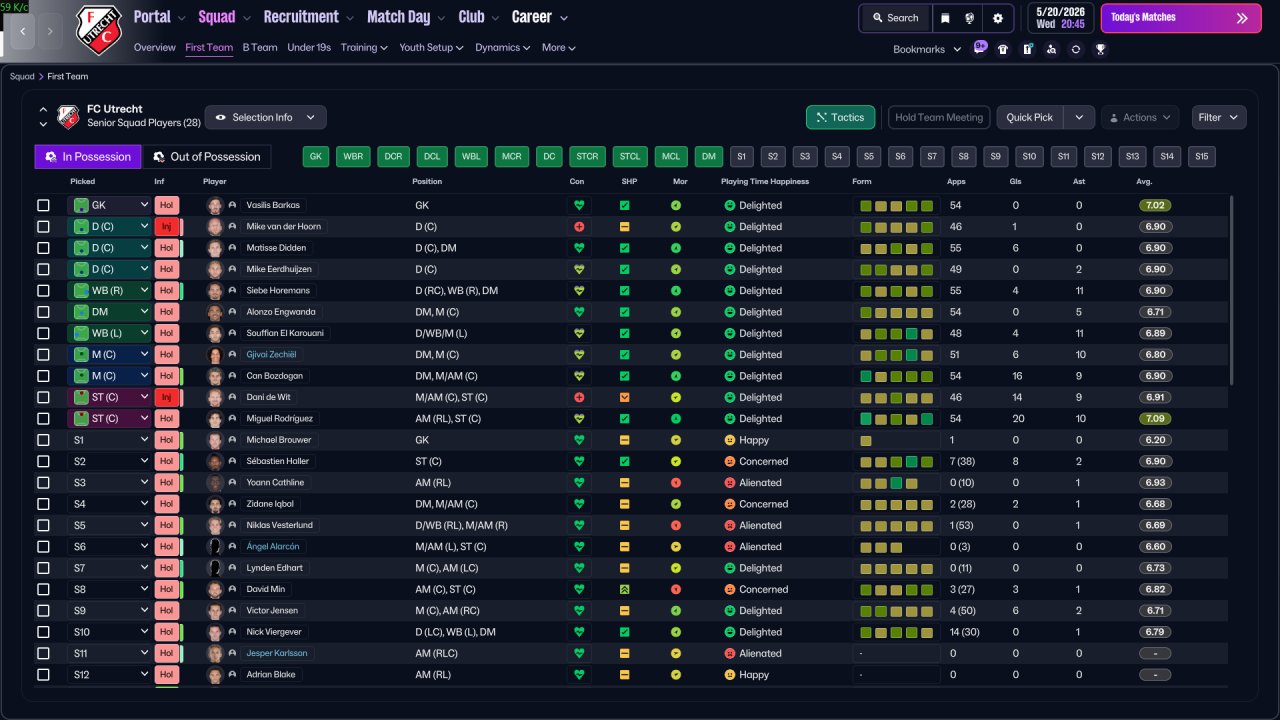
Task: Open Gjivai Zechiël's player profile link
Action: (271, 355)
